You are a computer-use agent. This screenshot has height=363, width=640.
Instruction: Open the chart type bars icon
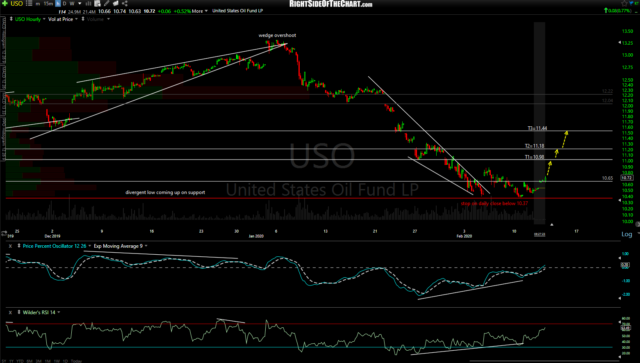coord(88,4)
